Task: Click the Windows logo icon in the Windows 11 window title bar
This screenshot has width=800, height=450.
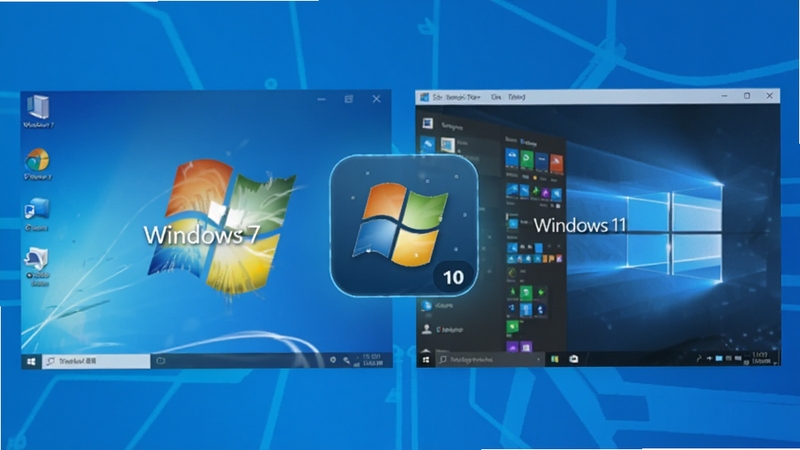Action: pyautogui.click(x=424, y=97)
